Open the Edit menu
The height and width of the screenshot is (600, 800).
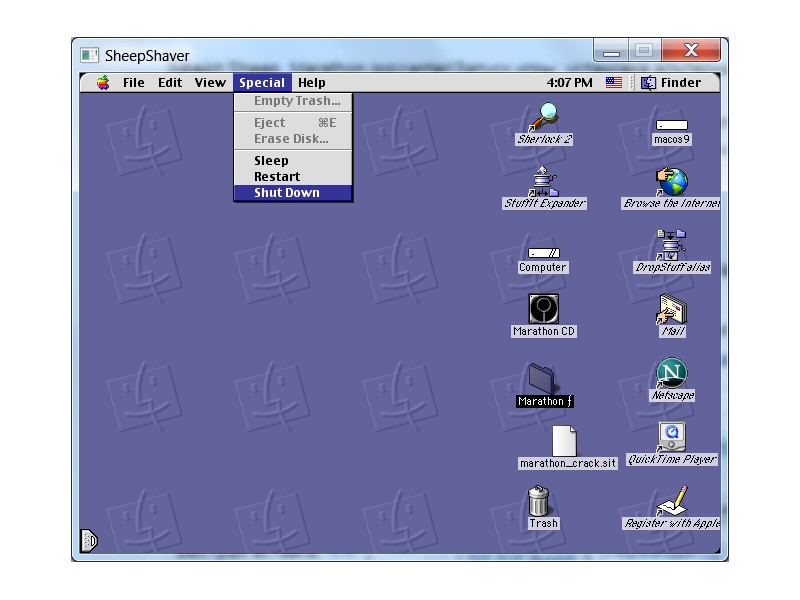(x=170, y=83)
